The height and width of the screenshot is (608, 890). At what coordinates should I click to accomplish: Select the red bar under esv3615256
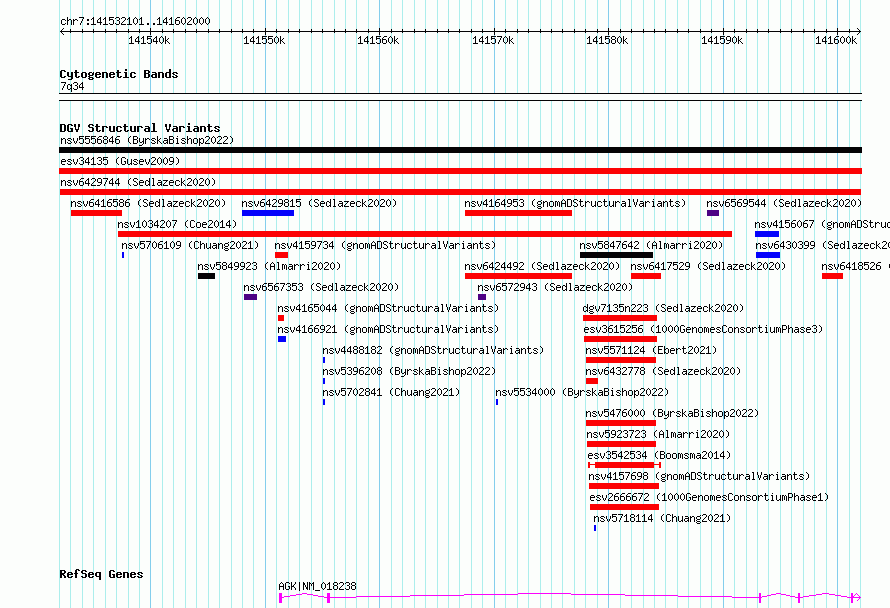[620, 339]
